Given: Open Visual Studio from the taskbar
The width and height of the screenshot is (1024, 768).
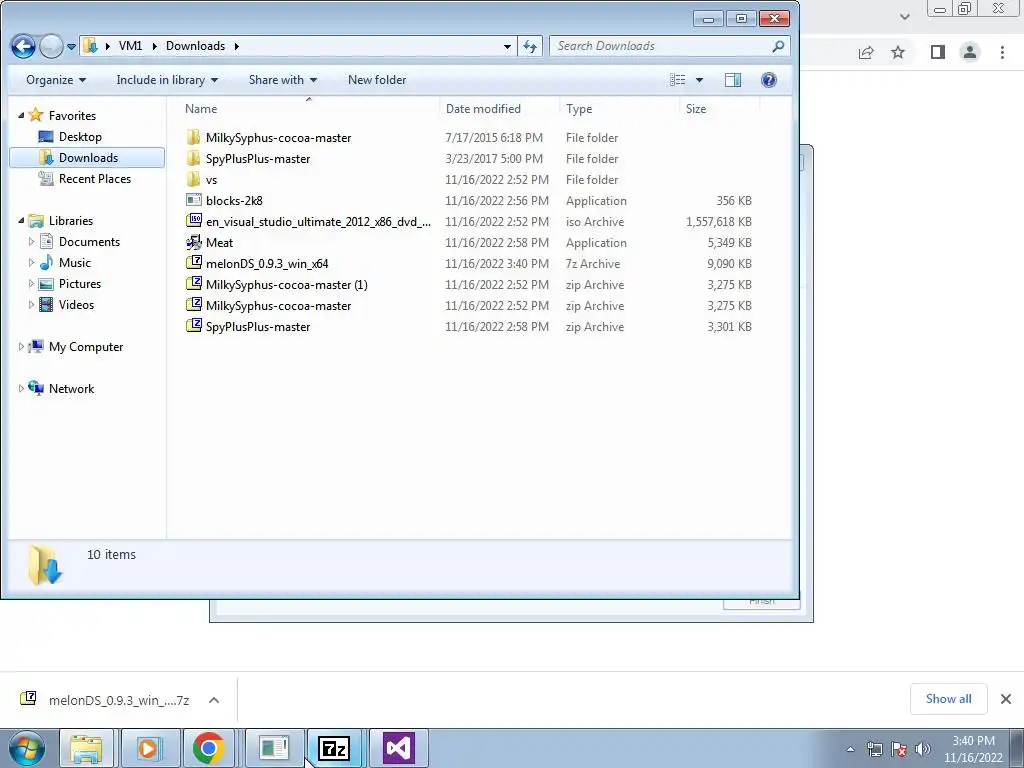Looking at the screenshot, I should (399, 748).
